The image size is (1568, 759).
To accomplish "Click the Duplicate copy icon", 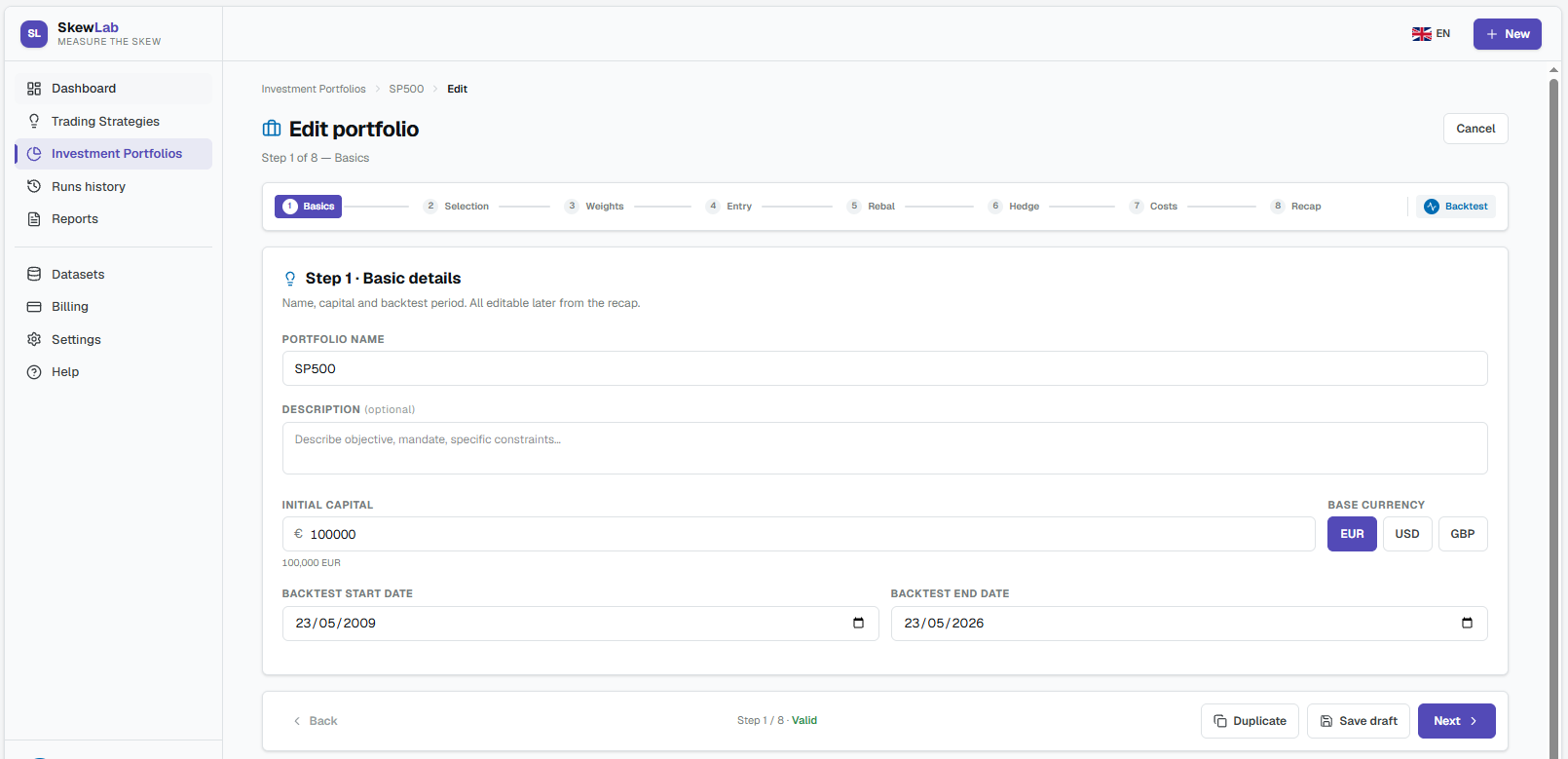I will point(1220,721).
